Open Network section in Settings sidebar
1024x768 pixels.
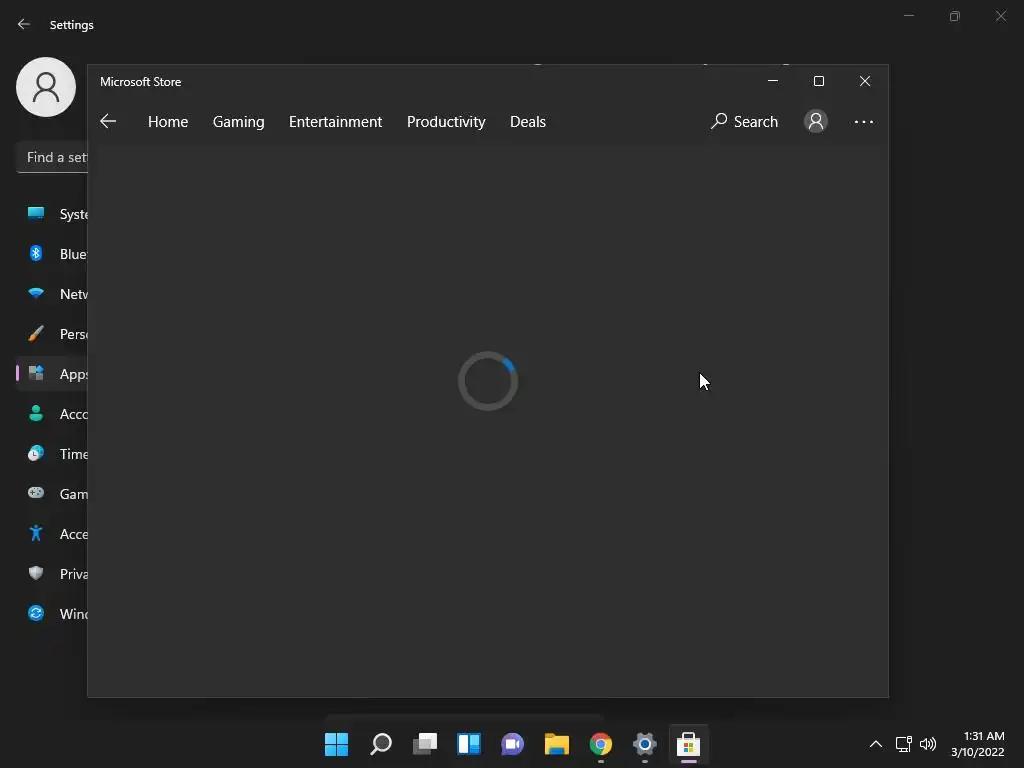pos(52,293)
